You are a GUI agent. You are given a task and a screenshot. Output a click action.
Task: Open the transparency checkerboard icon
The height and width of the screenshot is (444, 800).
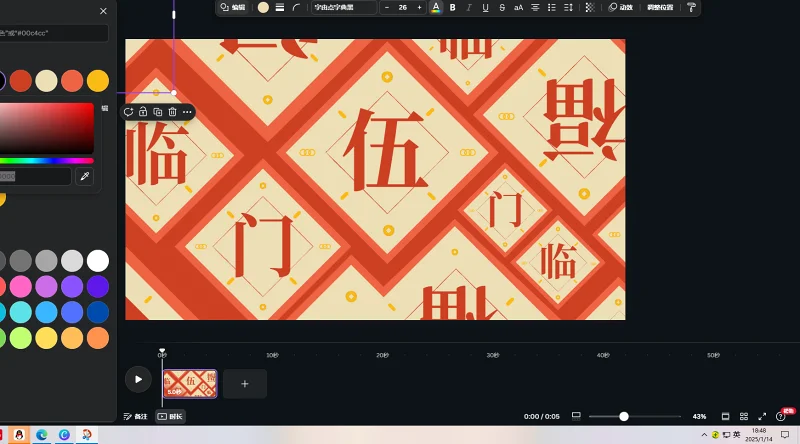tap(590, 7)
